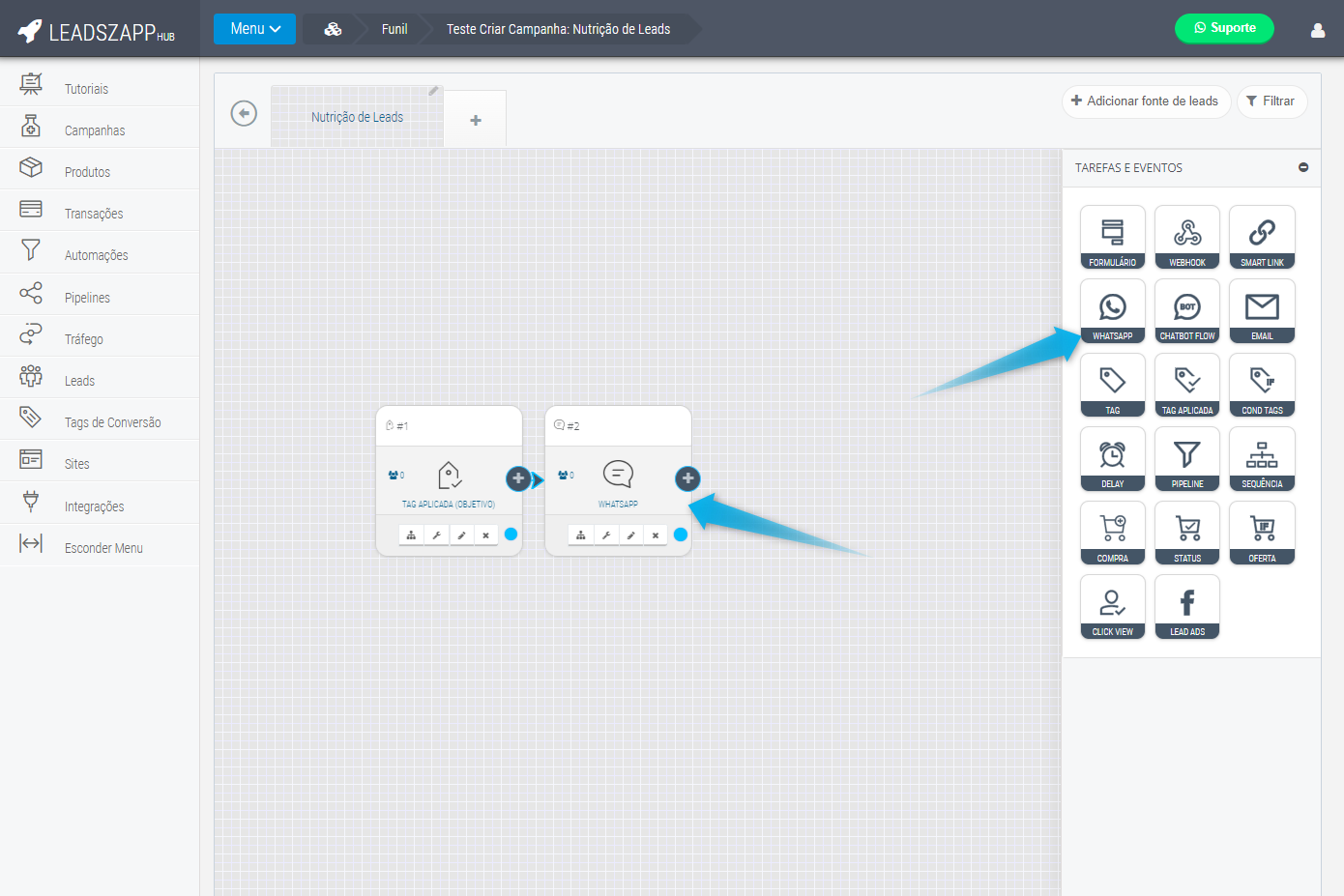Choose the Chatbot Flow tile
The height and width of the screenshot is (896, 1344).
point(1186,311)
